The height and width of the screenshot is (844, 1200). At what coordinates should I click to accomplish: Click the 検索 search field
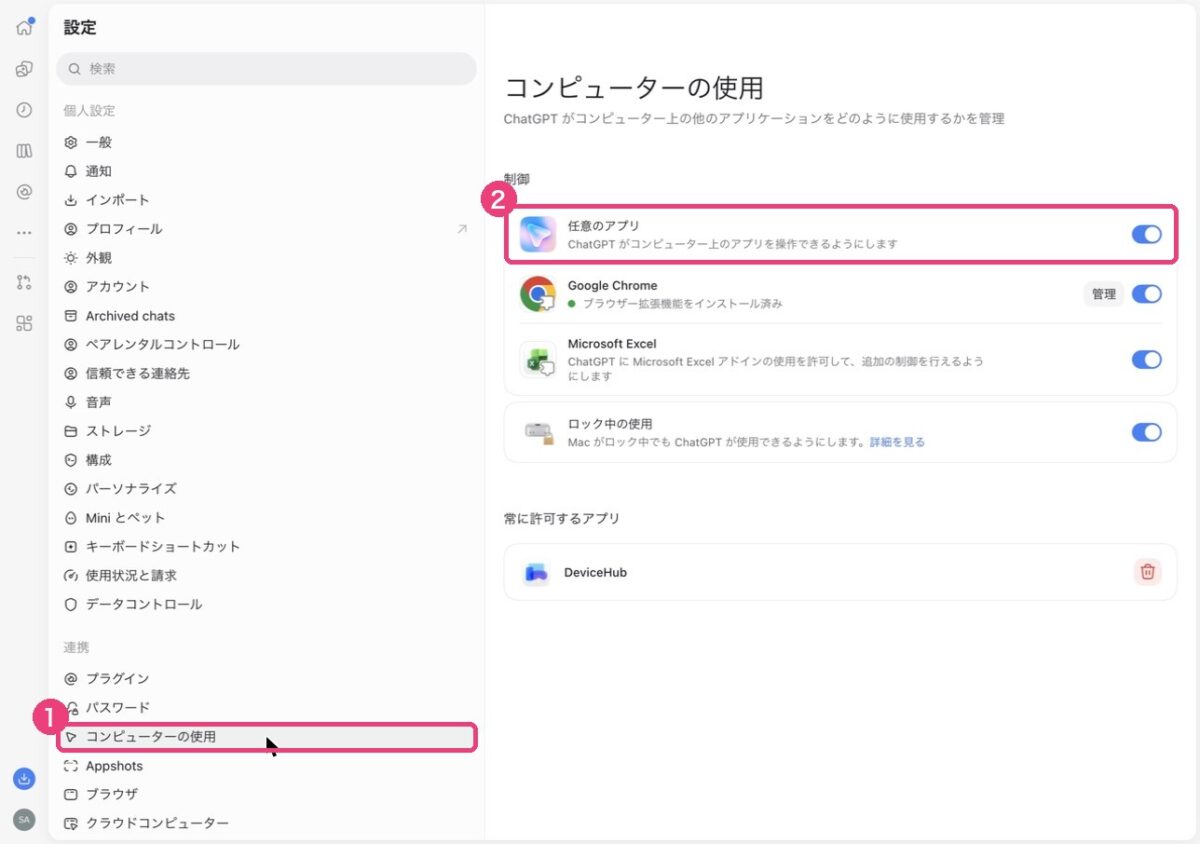pos(266,69)
